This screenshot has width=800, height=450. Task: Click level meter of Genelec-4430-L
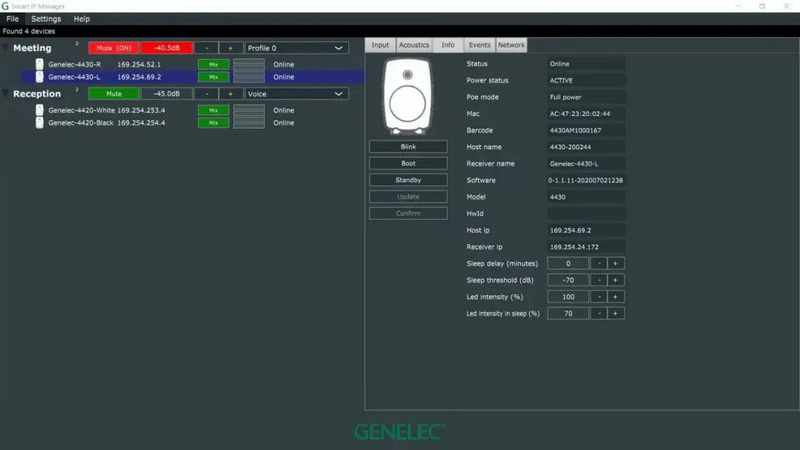point(249,77)
